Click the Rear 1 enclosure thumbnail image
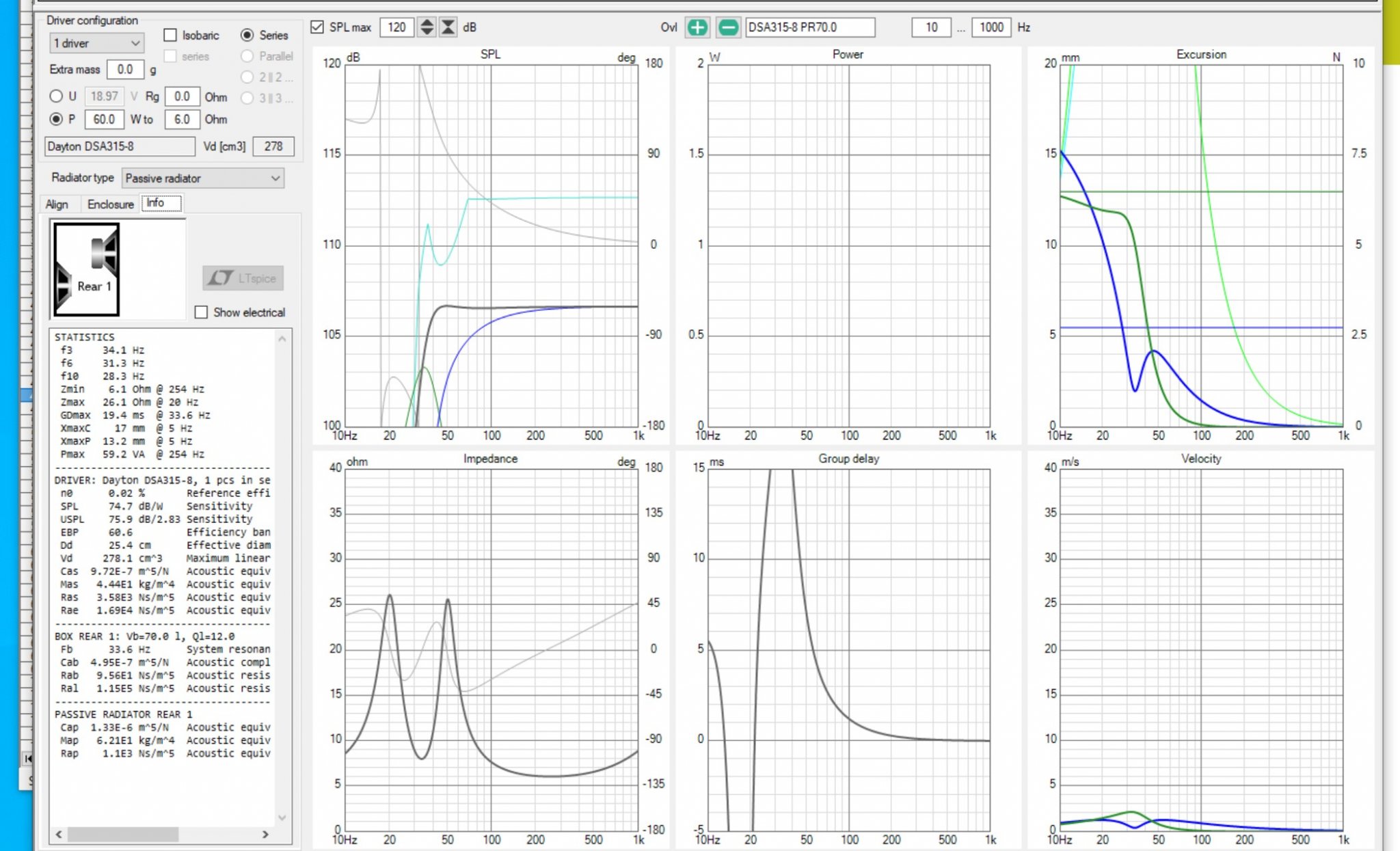The width and height of the screenshot is (1400, 851). click(87, 269)
